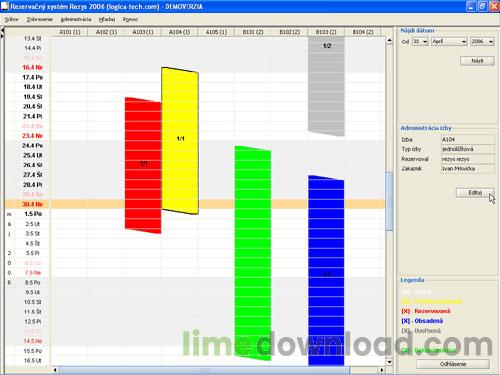Click the vertical scrollbar down arrow
500x375 pixels.
click(x=389, y=362)
